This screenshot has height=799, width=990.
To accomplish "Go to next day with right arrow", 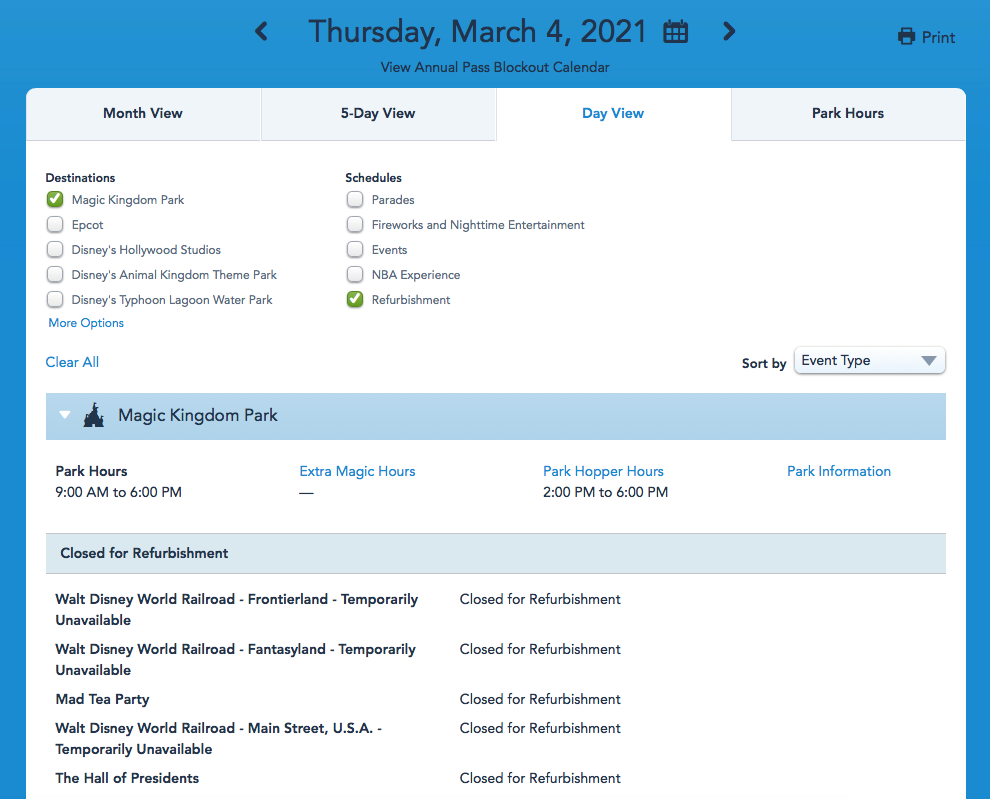I will pyautogui.click(x=729, y=32).
